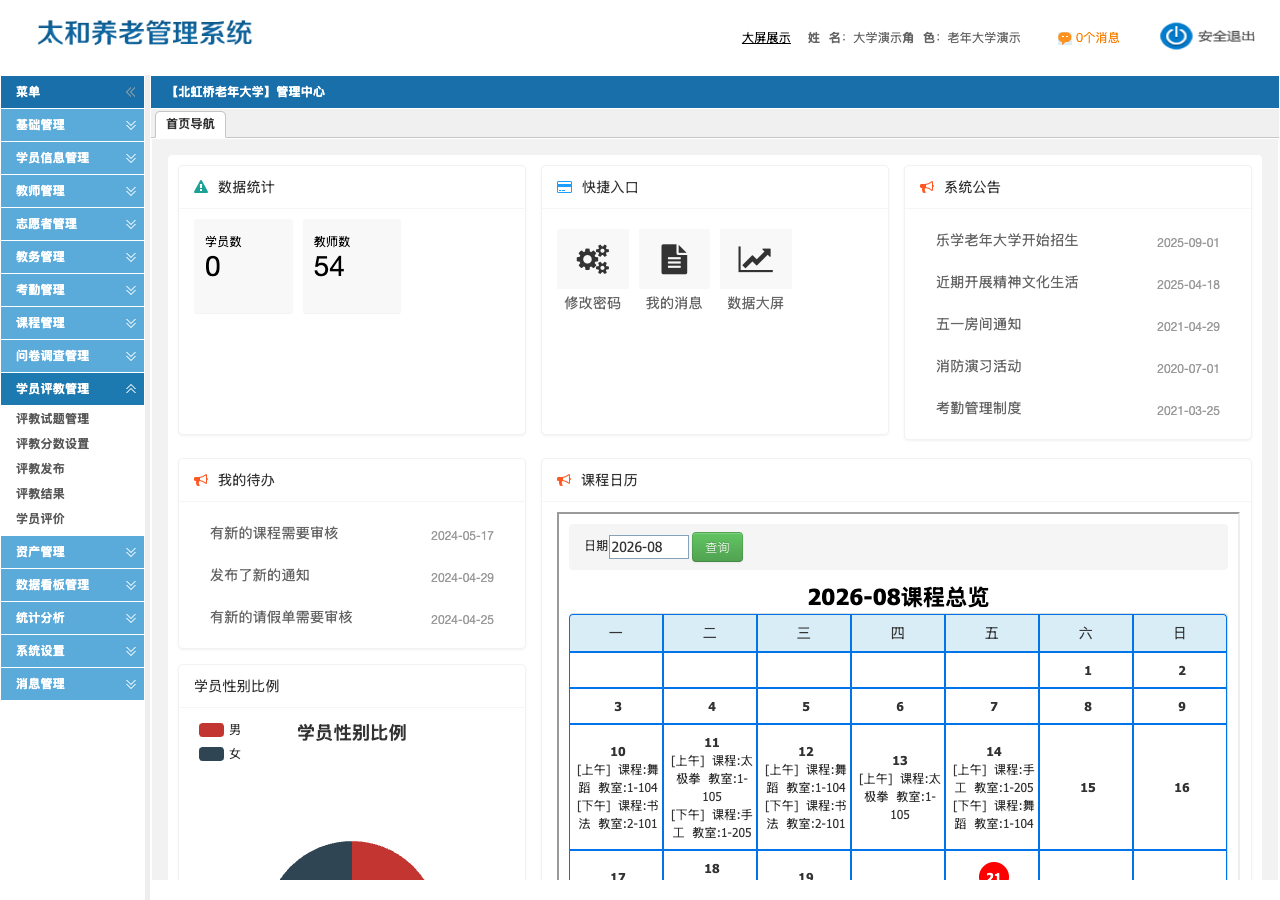The width and height of the screenshot is (1280, 900).
Task: Click to-do date 2024-05-17
Action: click(462, 536)
